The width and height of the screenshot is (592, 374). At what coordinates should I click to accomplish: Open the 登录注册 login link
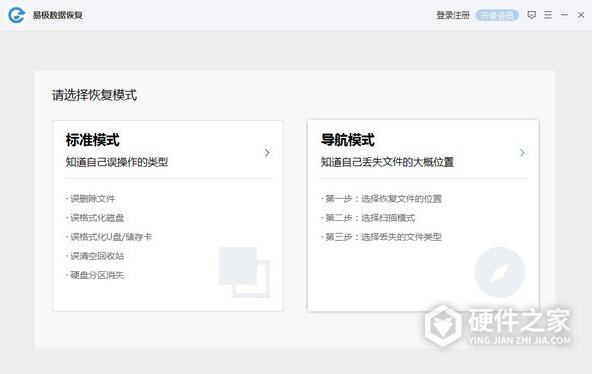pos(453,15)
